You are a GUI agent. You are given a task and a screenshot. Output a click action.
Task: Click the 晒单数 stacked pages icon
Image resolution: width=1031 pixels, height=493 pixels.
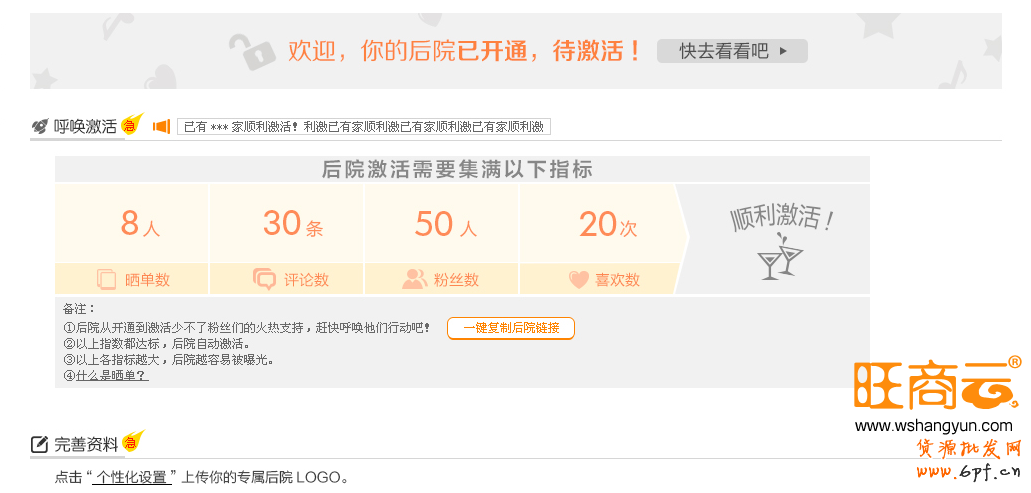pyautogui.click(x=106, y=279)
